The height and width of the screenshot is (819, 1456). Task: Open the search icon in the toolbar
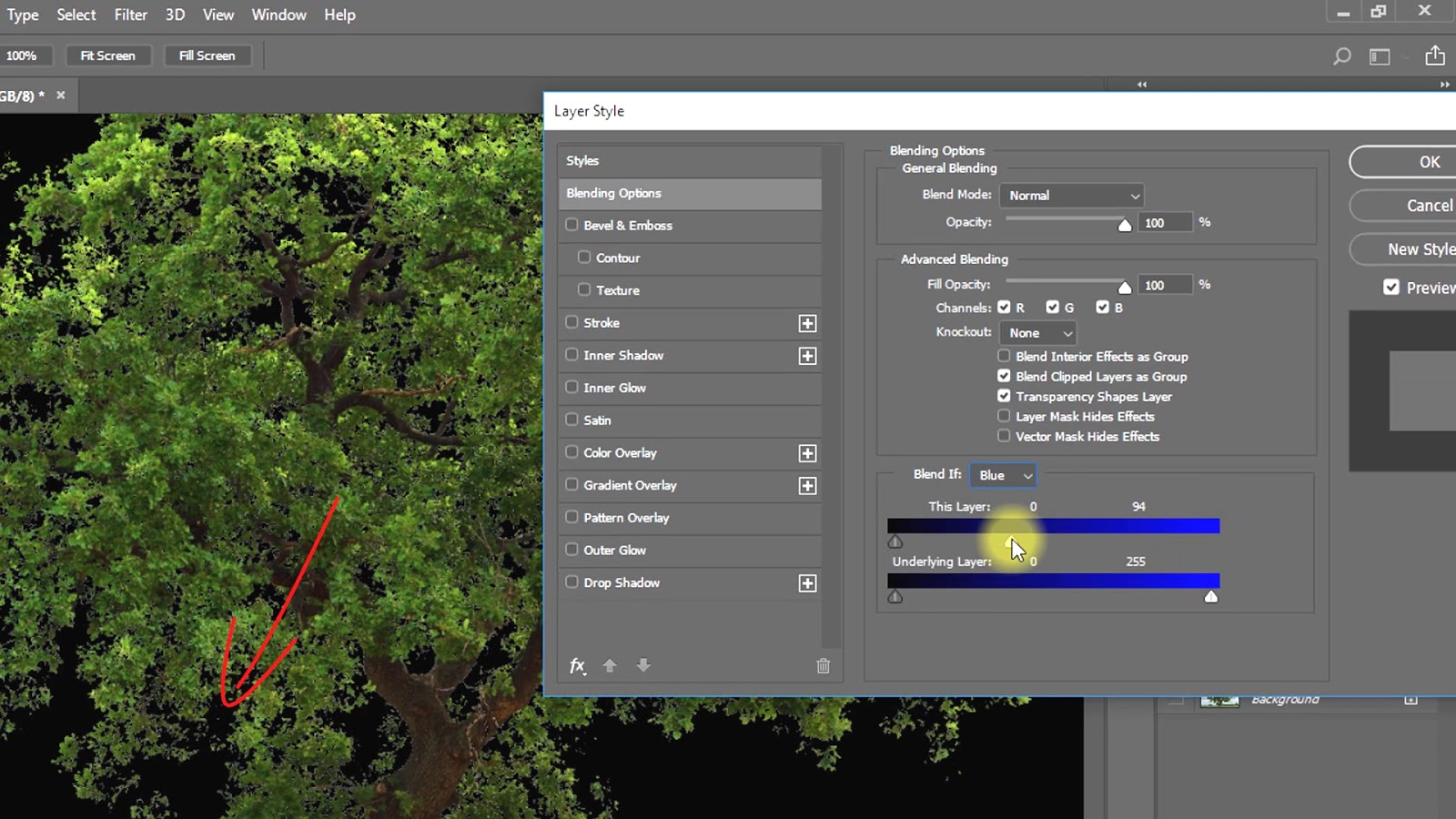tap(1341, 56)
